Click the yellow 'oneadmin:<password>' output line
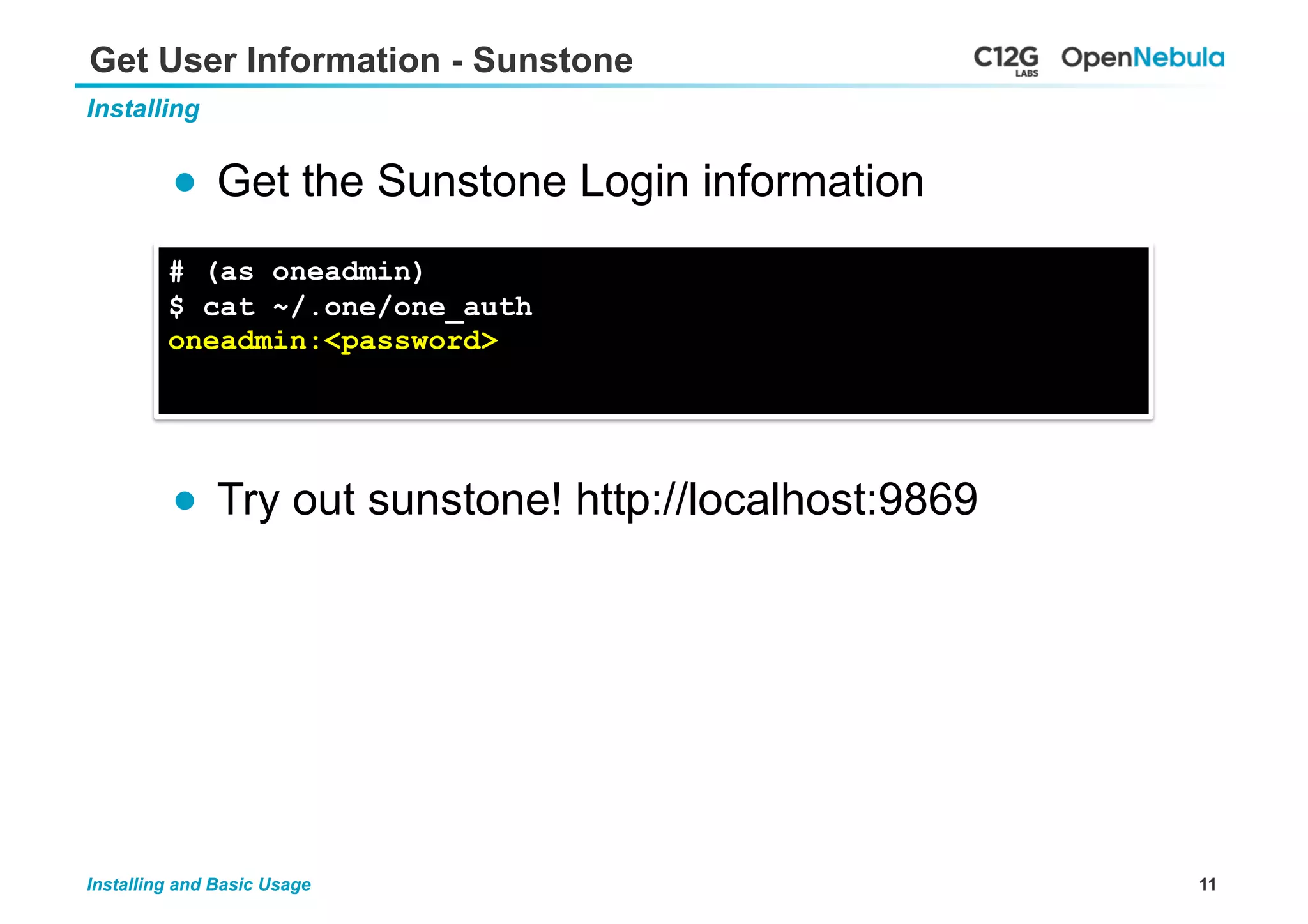 [333, 341]
